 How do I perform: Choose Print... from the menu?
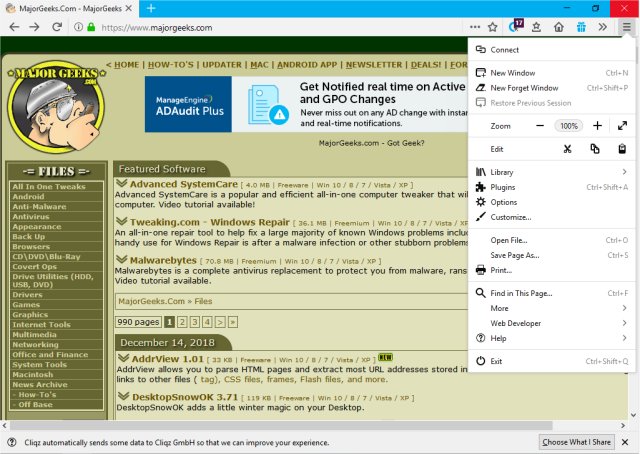coord(551,270)
